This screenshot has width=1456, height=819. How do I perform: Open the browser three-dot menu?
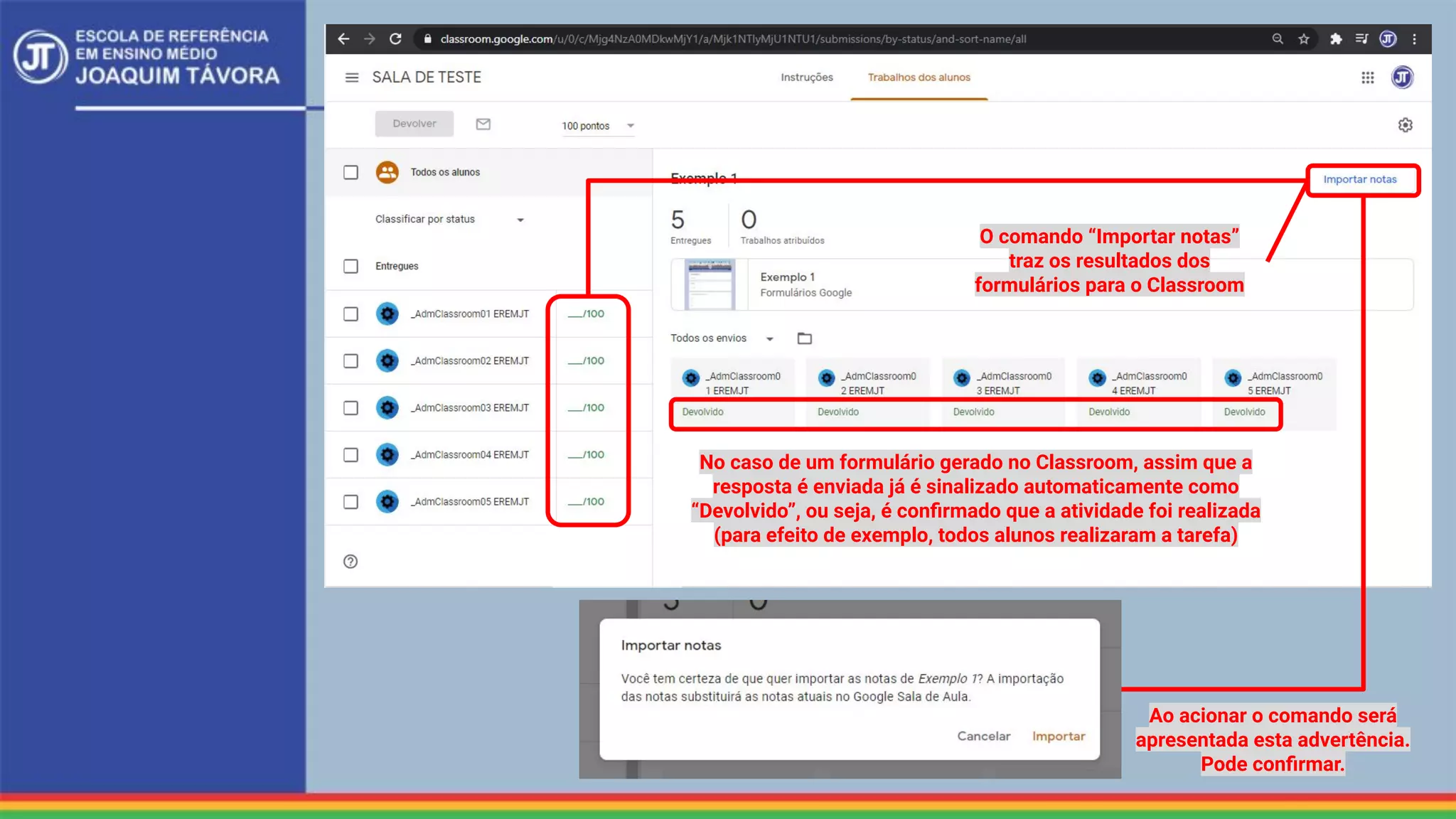coord(1414,39)
